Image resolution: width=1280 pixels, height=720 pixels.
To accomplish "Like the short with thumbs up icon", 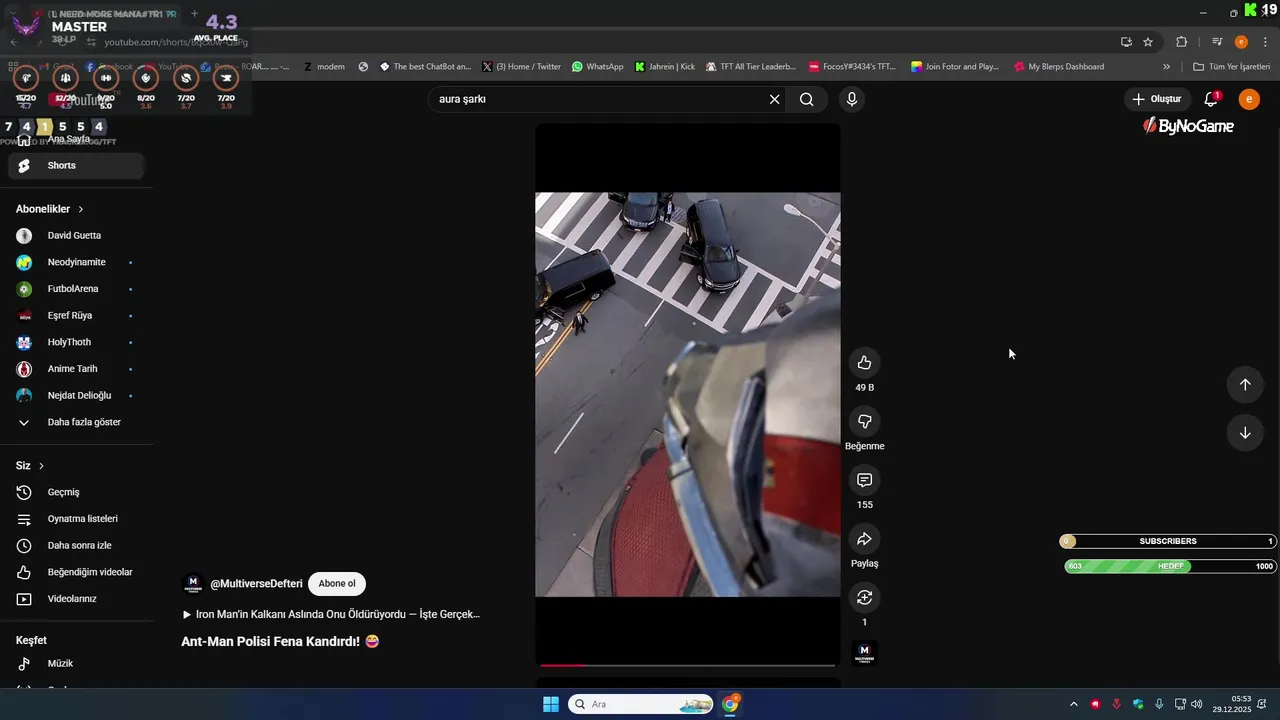I will (x=864, y=363).
